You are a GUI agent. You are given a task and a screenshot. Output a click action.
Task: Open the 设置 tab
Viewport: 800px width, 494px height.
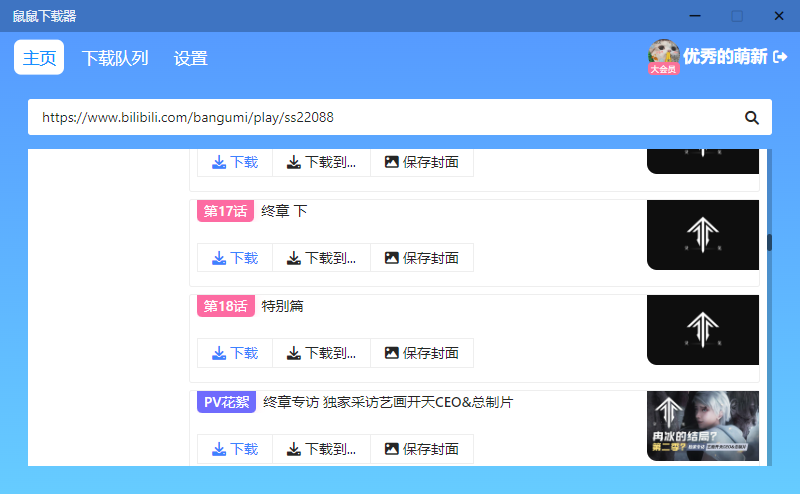(190, 58)
